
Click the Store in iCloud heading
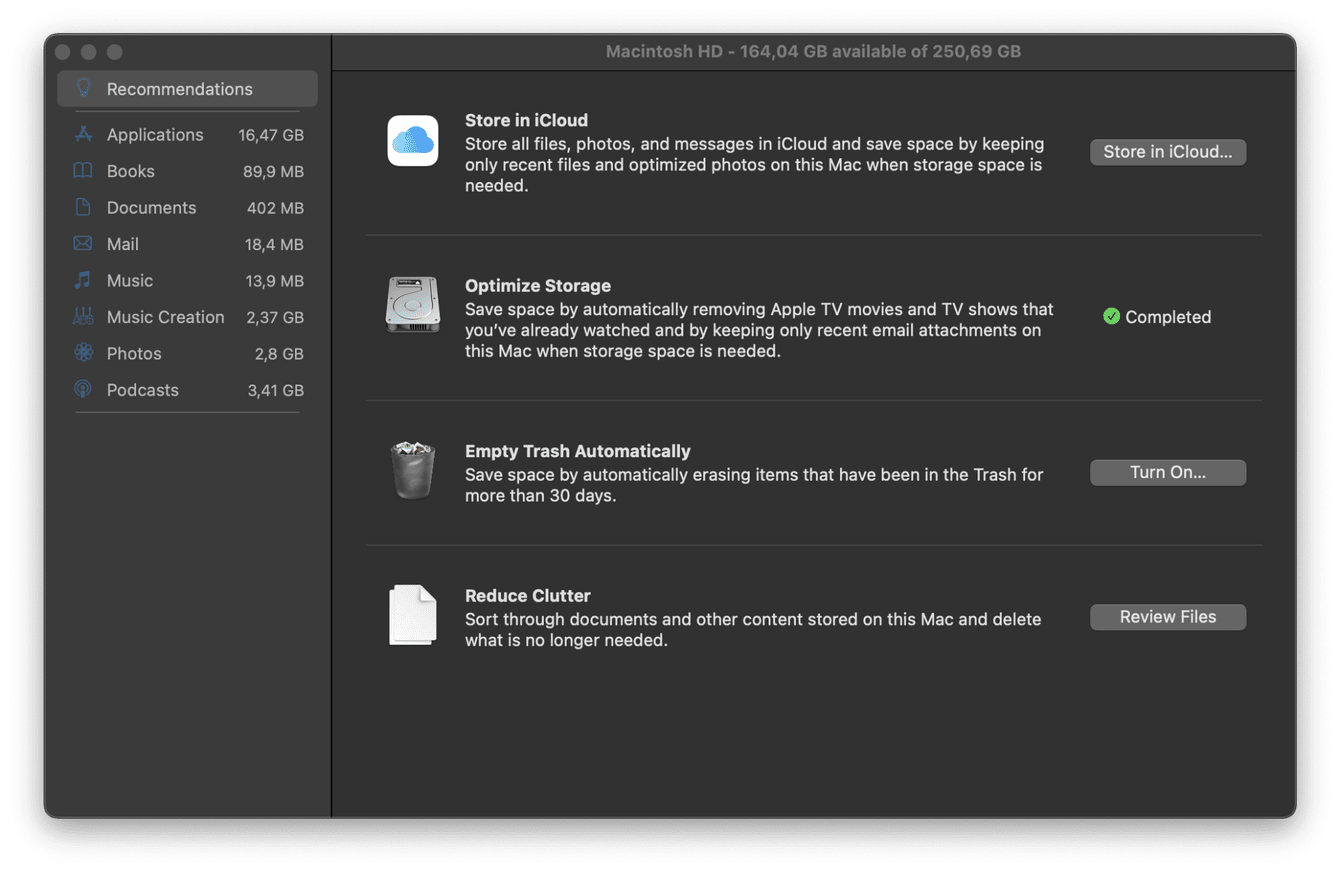click(526, 120)
